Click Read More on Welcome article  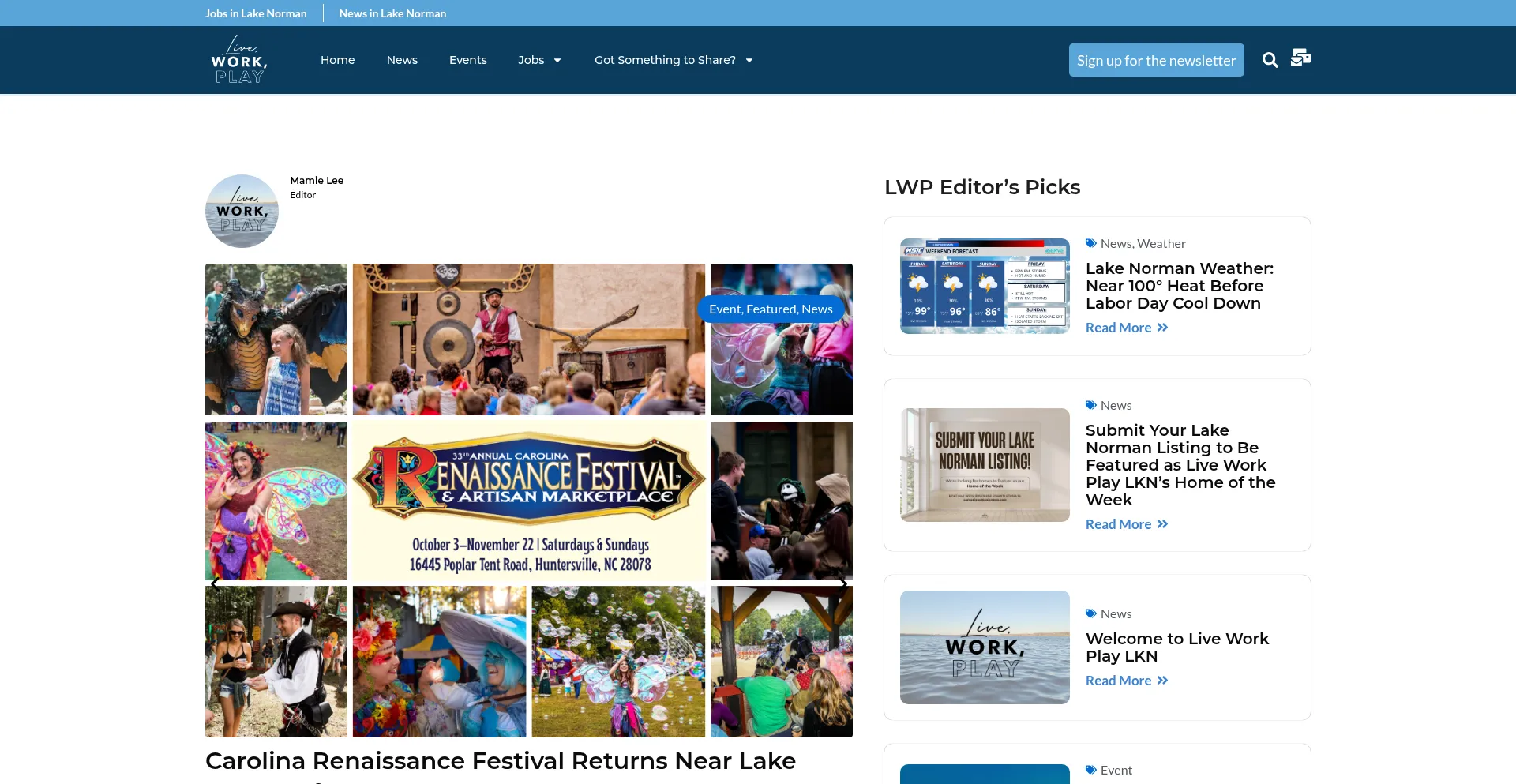click(1127, 681)
